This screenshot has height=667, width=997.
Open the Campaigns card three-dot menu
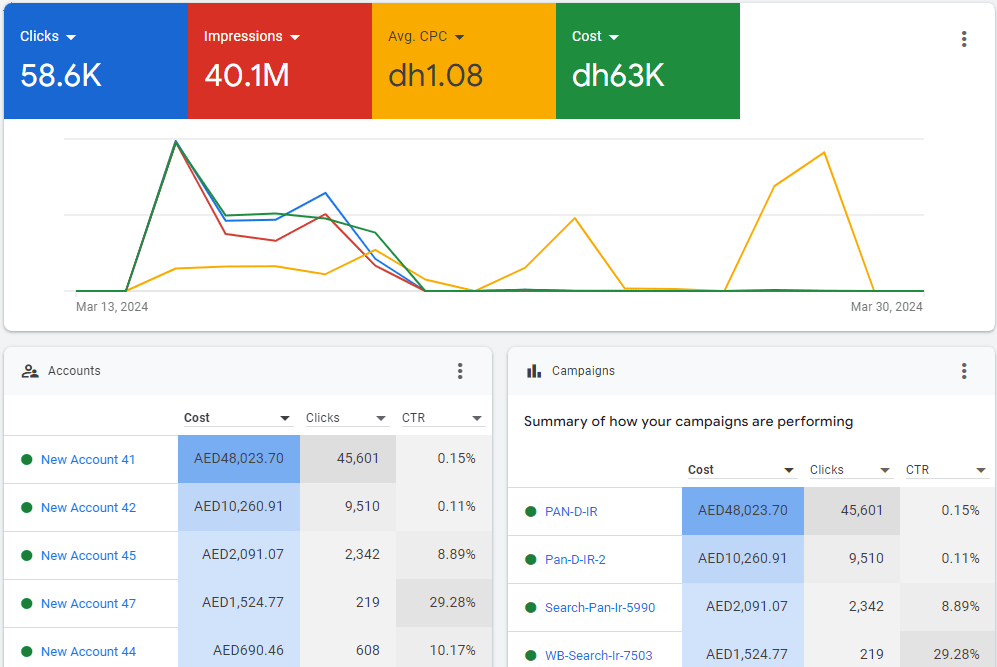(964, 371)
